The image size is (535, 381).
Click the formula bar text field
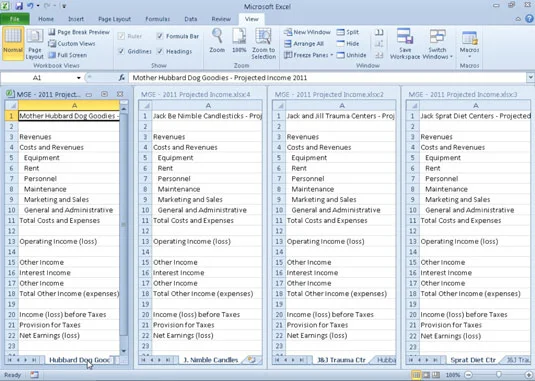[328, 78]
